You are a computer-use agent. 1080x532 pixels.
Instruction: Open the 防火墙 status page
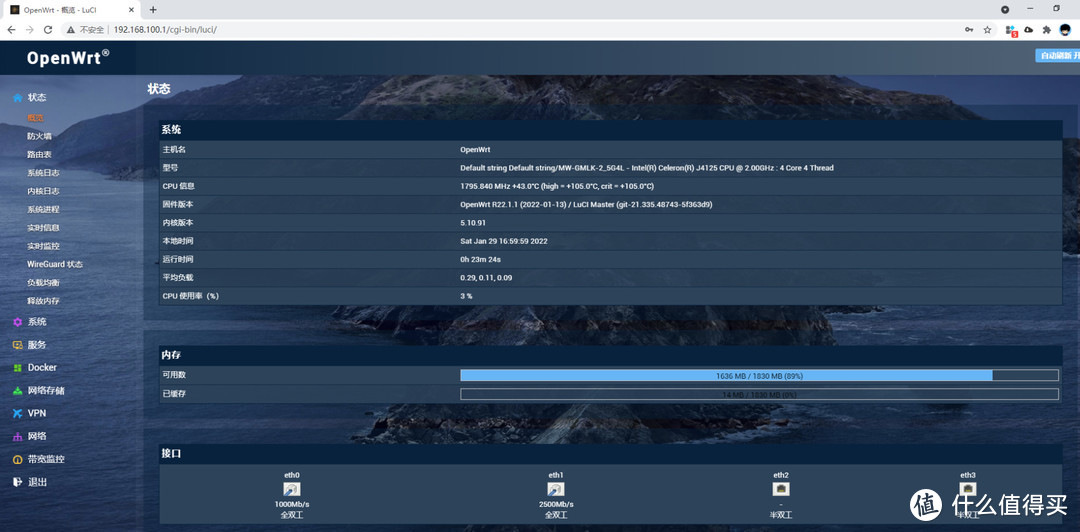[39, 136]
